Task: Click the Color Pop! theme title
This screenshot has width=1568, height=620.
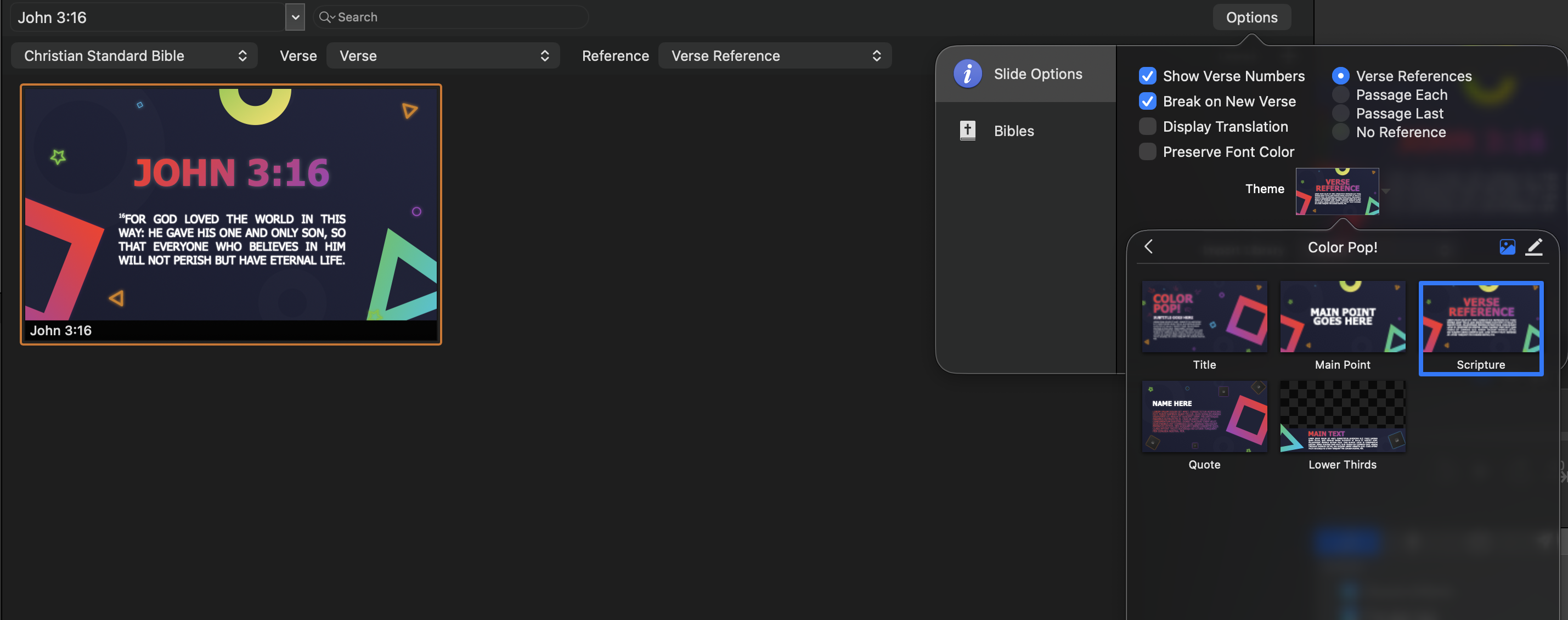Action: 1342,247
